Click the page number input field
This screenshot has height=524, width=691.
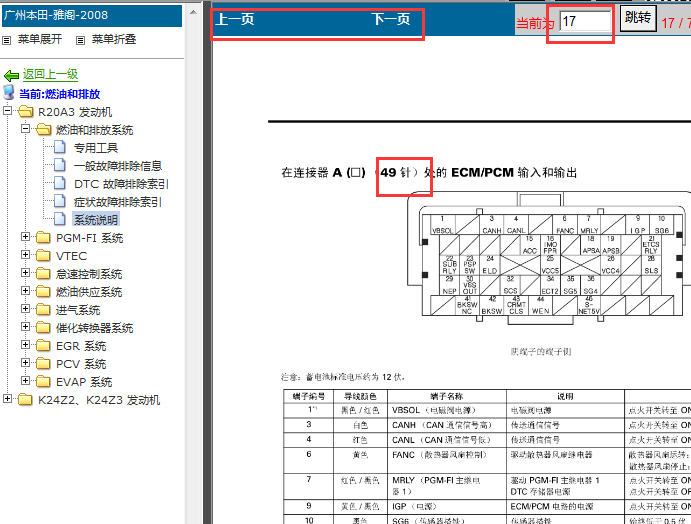pyautogui.click(x=585, y=21)
